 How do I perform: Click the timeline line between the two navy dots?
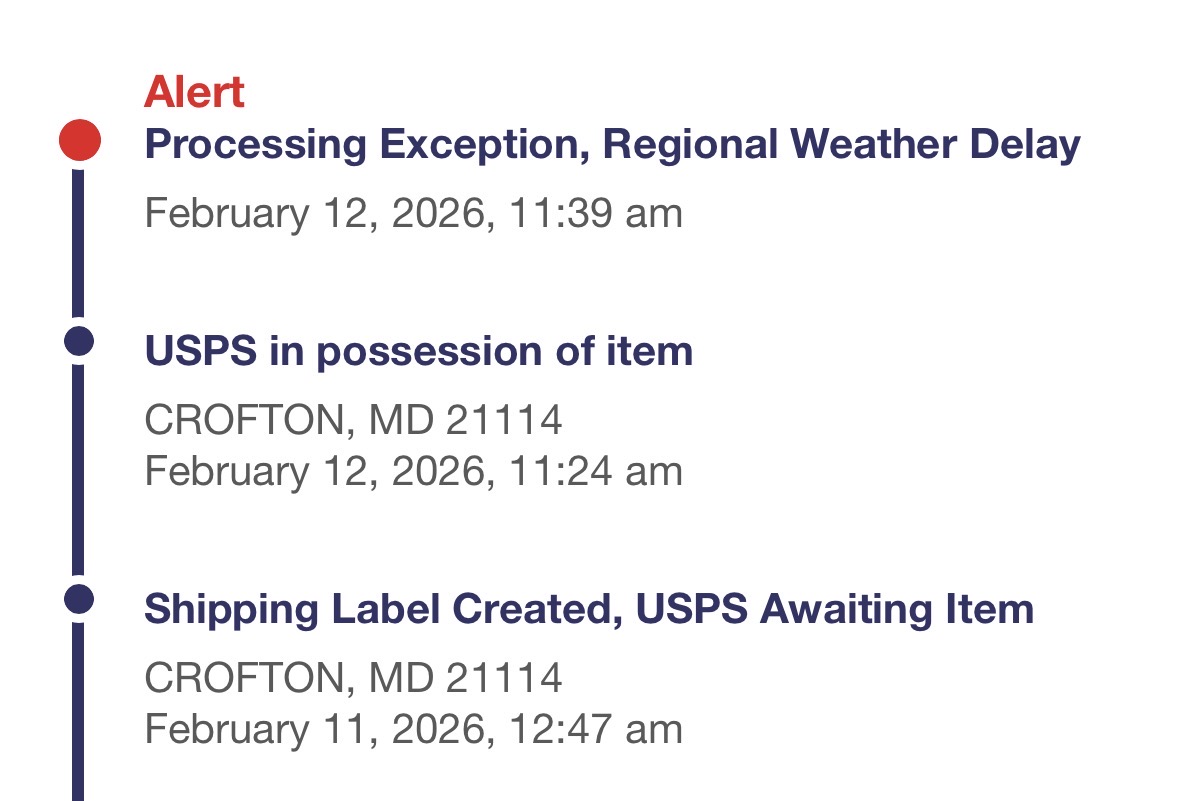pos(78,470)
